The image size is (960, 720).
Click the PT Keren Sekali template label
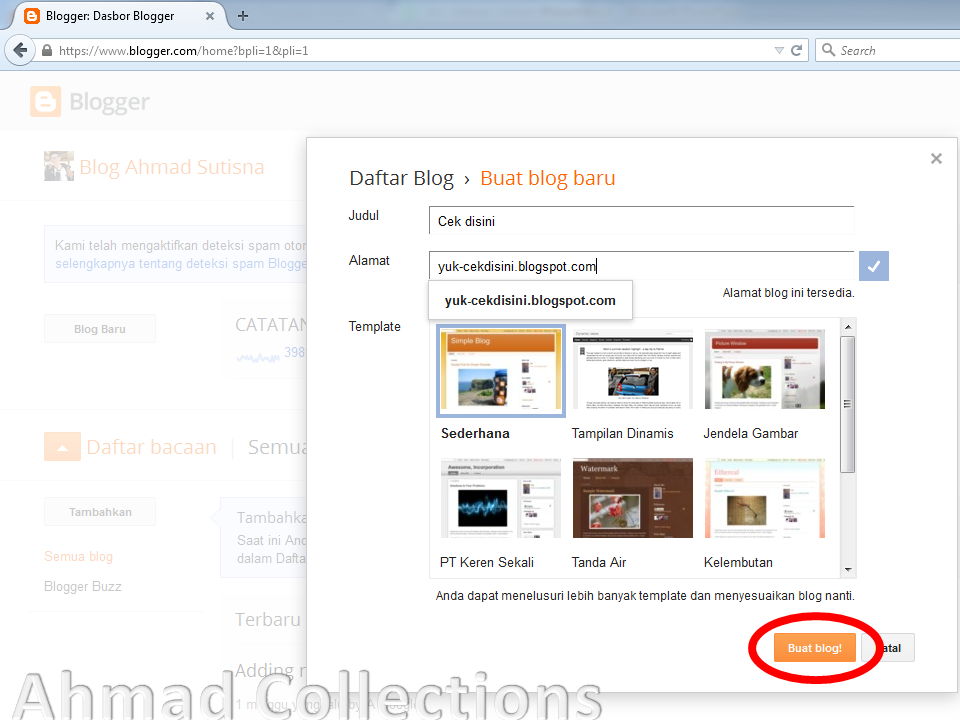[487, 562]
